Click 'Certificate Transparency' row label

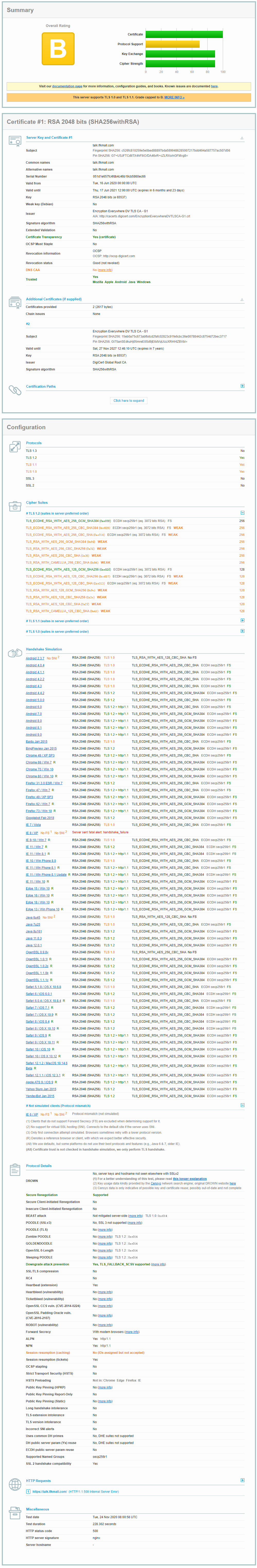point(44,237)
